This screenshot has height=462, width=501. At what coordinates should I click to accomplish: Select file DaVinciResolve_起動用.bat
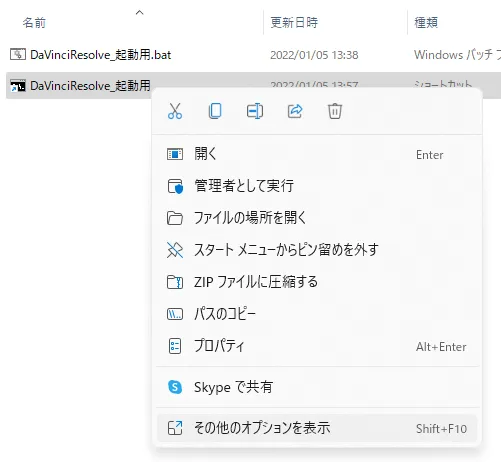click(101, 55)
